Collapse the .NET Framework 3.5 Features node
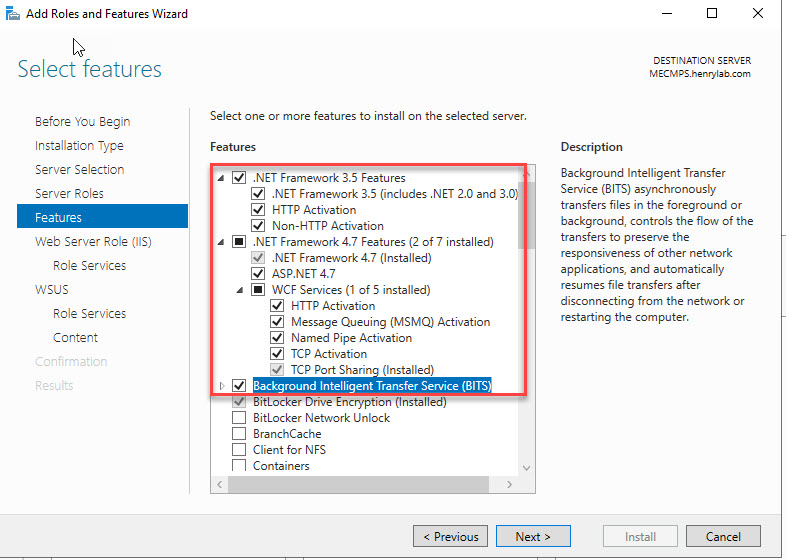Image resolution: width=786 pixels, height=560 pixels. pyautogui.click(x=221, y=178)
